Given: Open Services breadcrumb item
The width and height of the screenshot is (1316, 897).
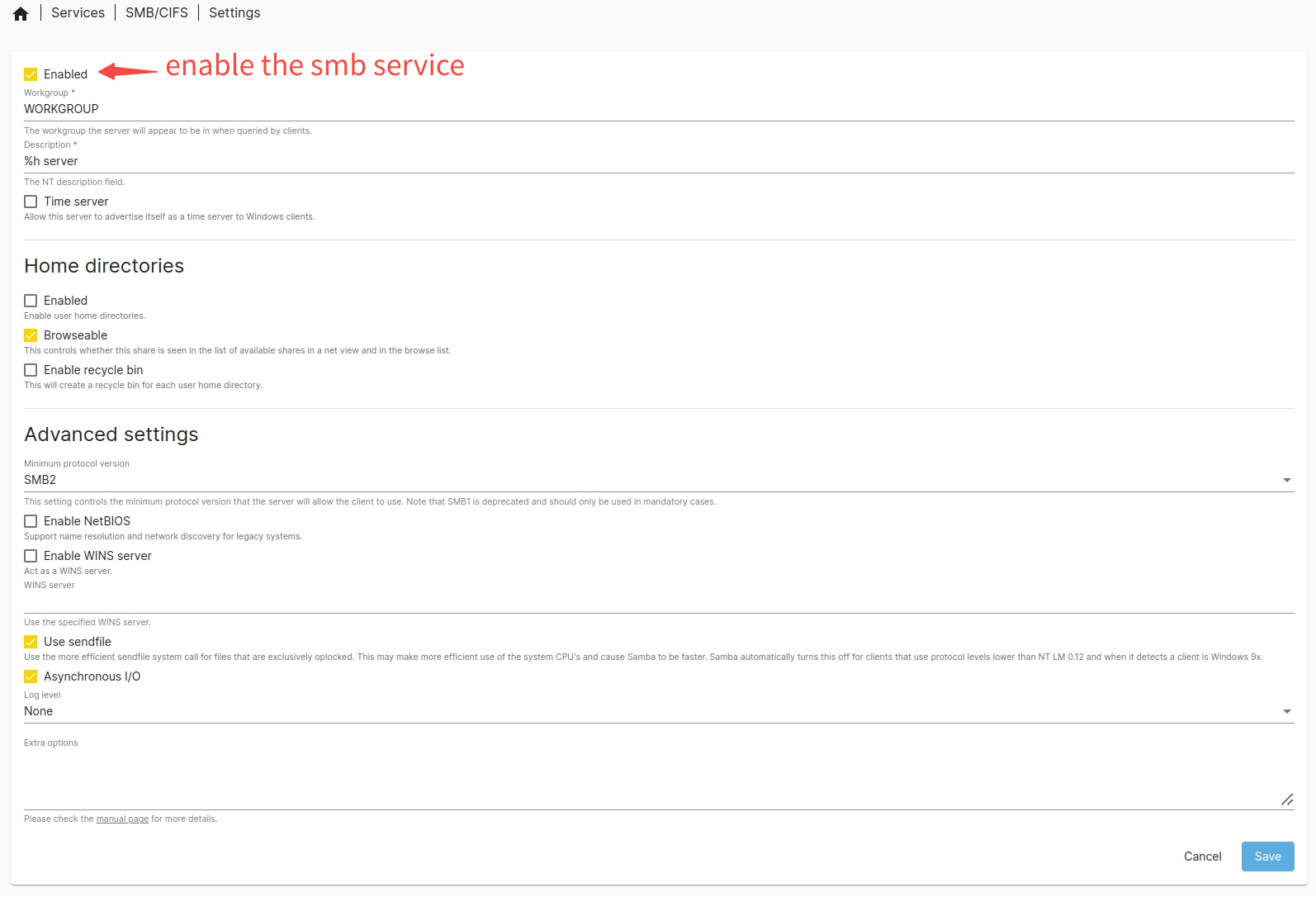Looking at the screenshot, I should coord(78,13).
